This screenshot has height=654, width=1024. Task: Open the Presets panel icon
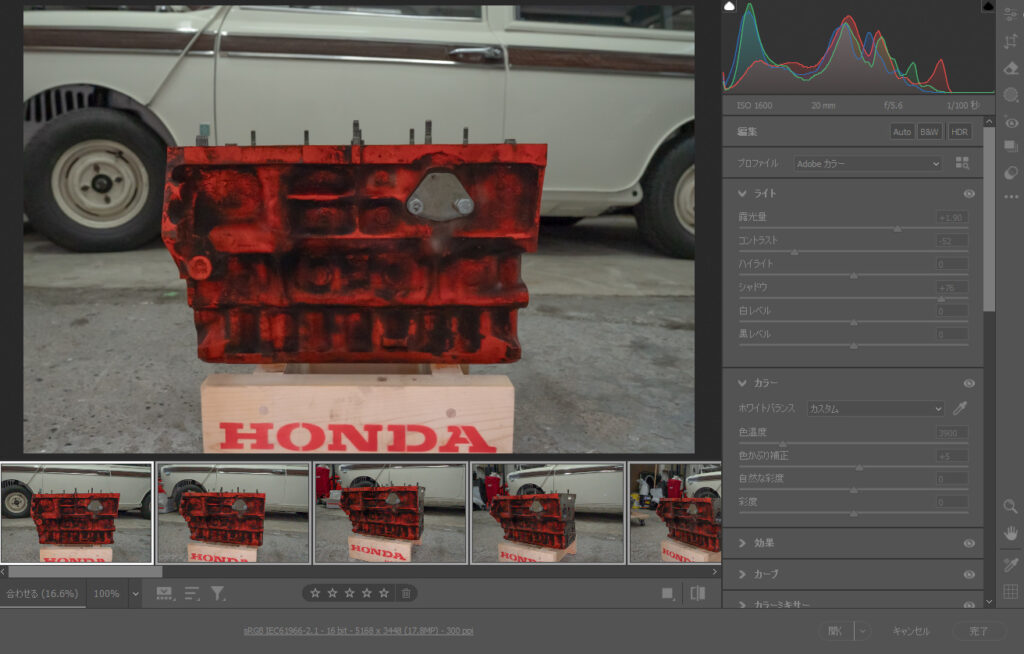pos(1011,172)
